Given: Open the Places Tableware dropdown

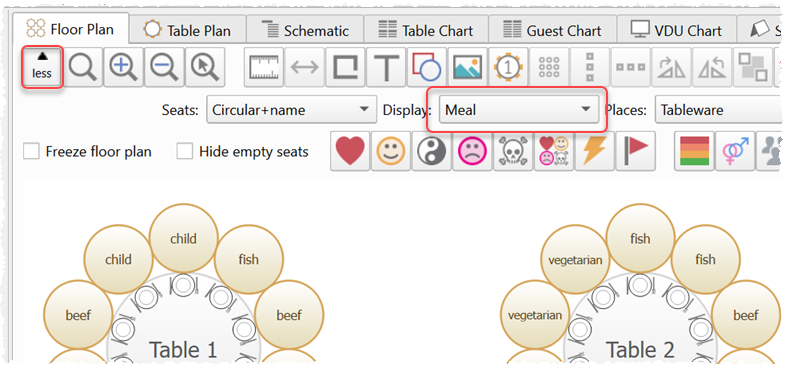Looking at the screenshot, I should 719,110.
